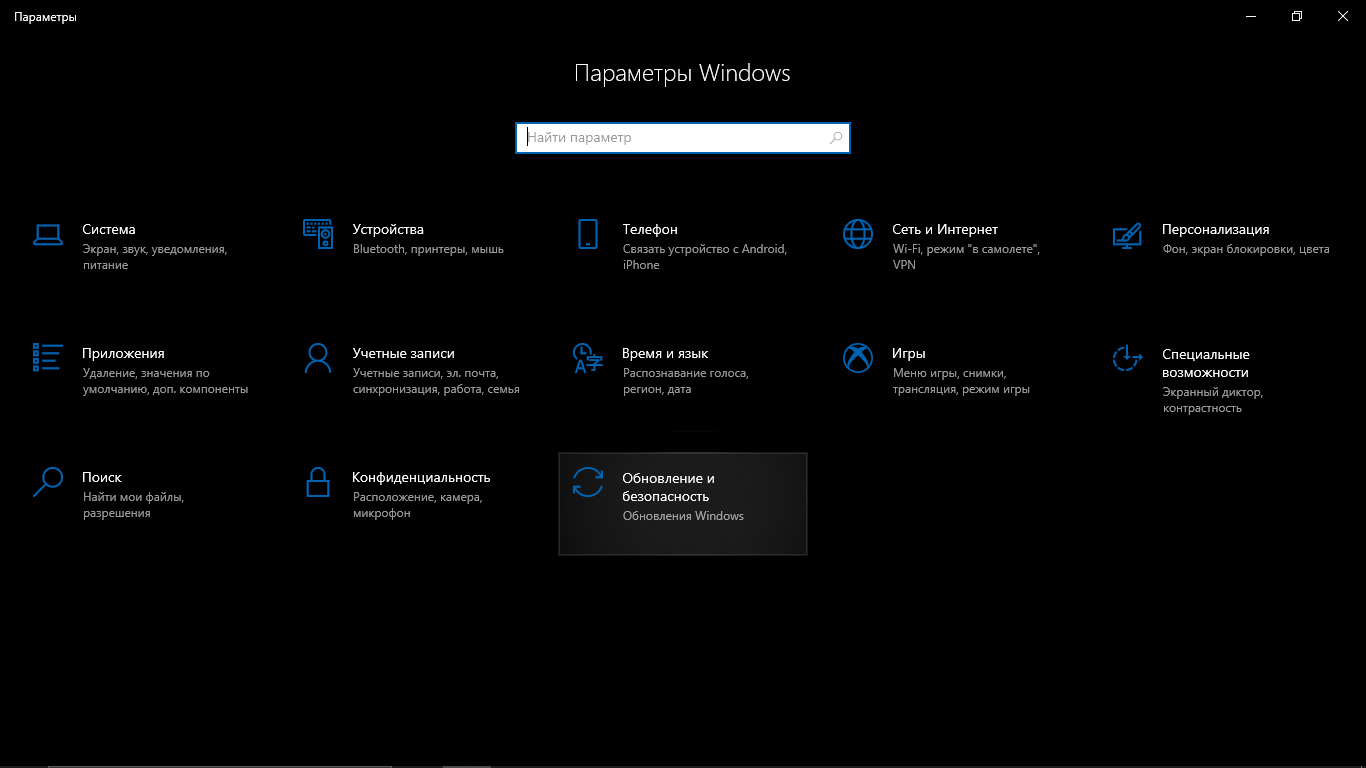1366x768 pixels.
Task: Open the Телефон settings title
Action: pos(650,229)
